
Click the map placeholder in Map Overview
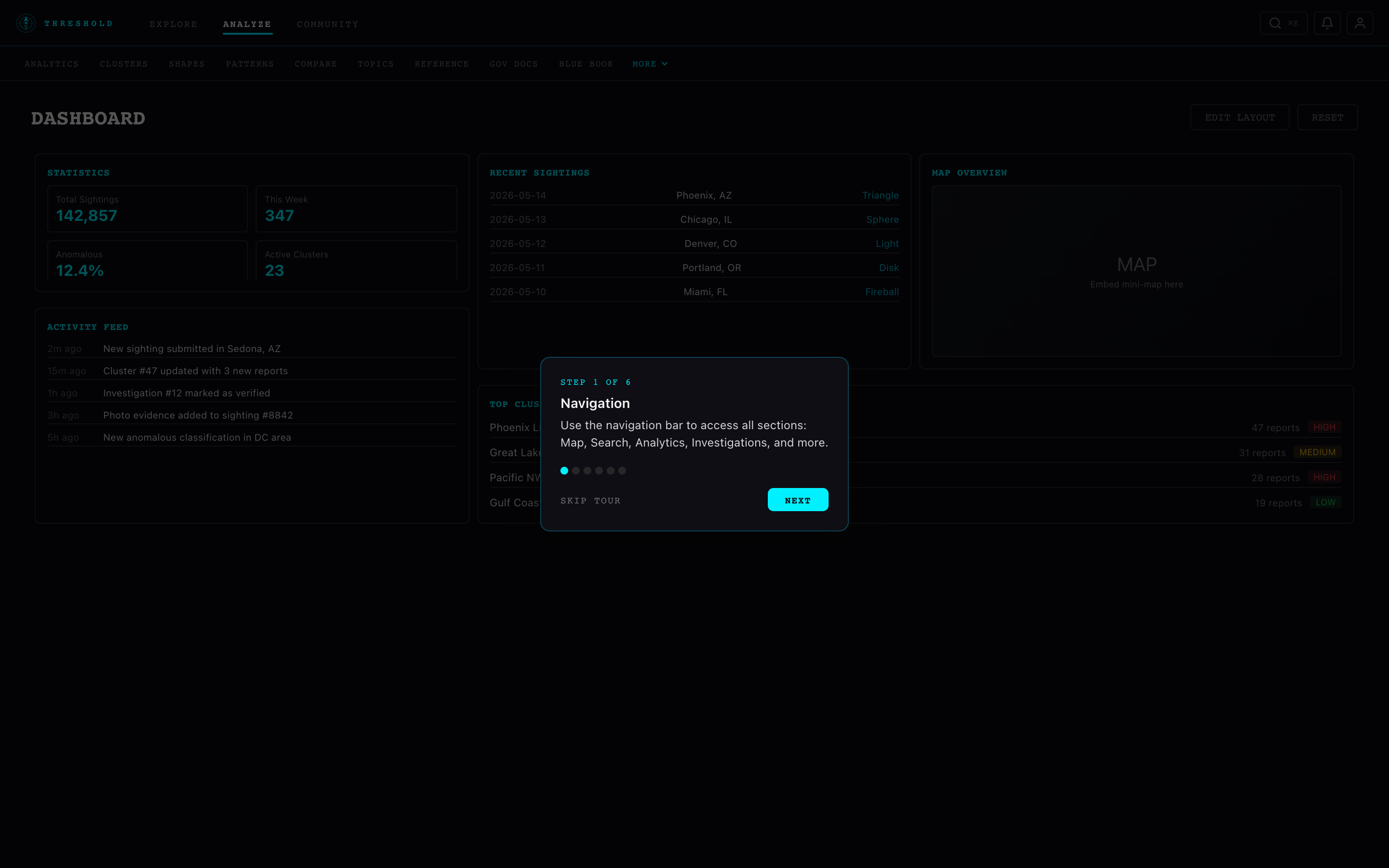coord(1136,271)
